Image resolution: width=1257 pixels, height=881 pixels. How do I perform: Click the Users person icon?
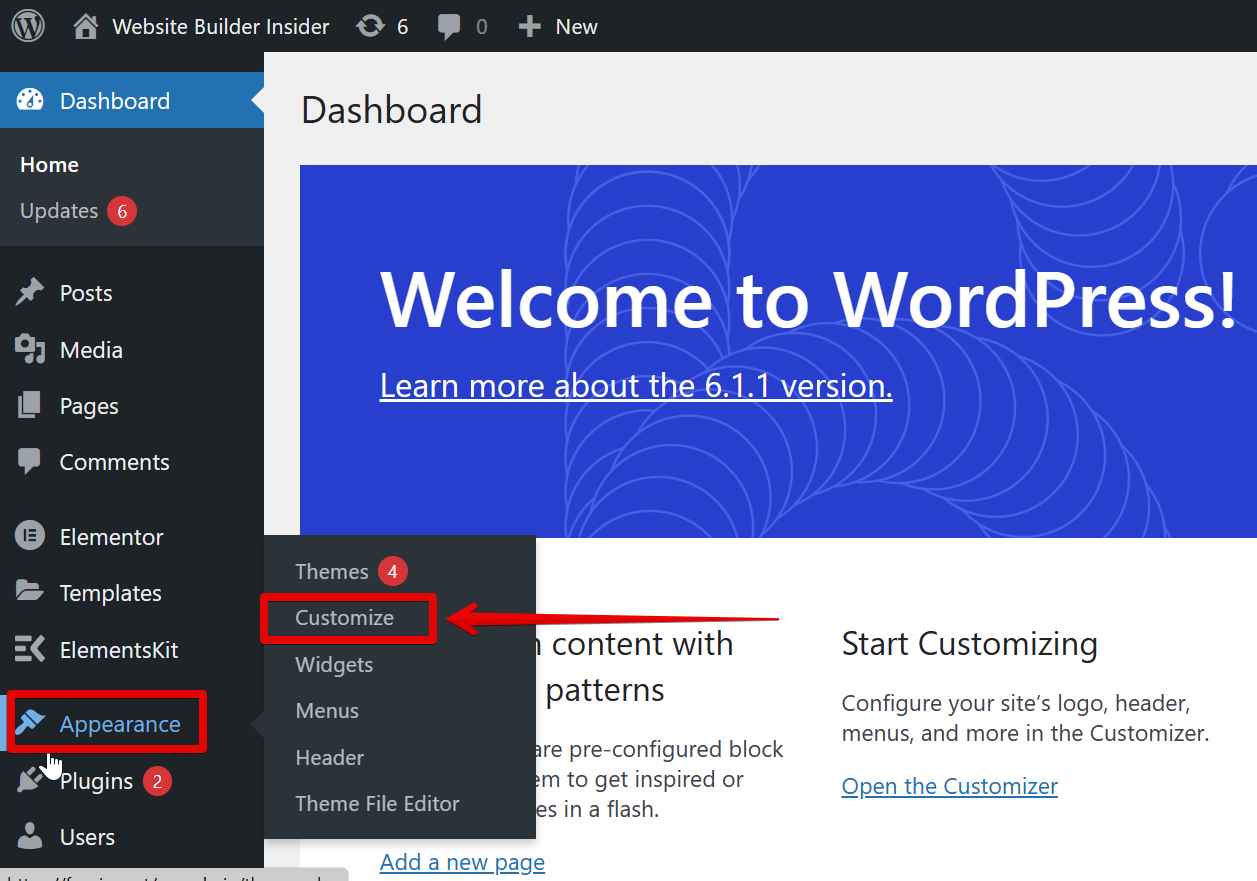point(30,836)
